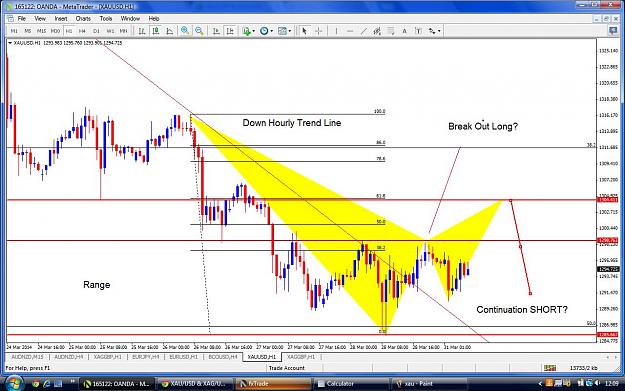Select the Cursor arrow tool
Screen dimensions: 625x391
pyautogui.click(x=305, y=31)
